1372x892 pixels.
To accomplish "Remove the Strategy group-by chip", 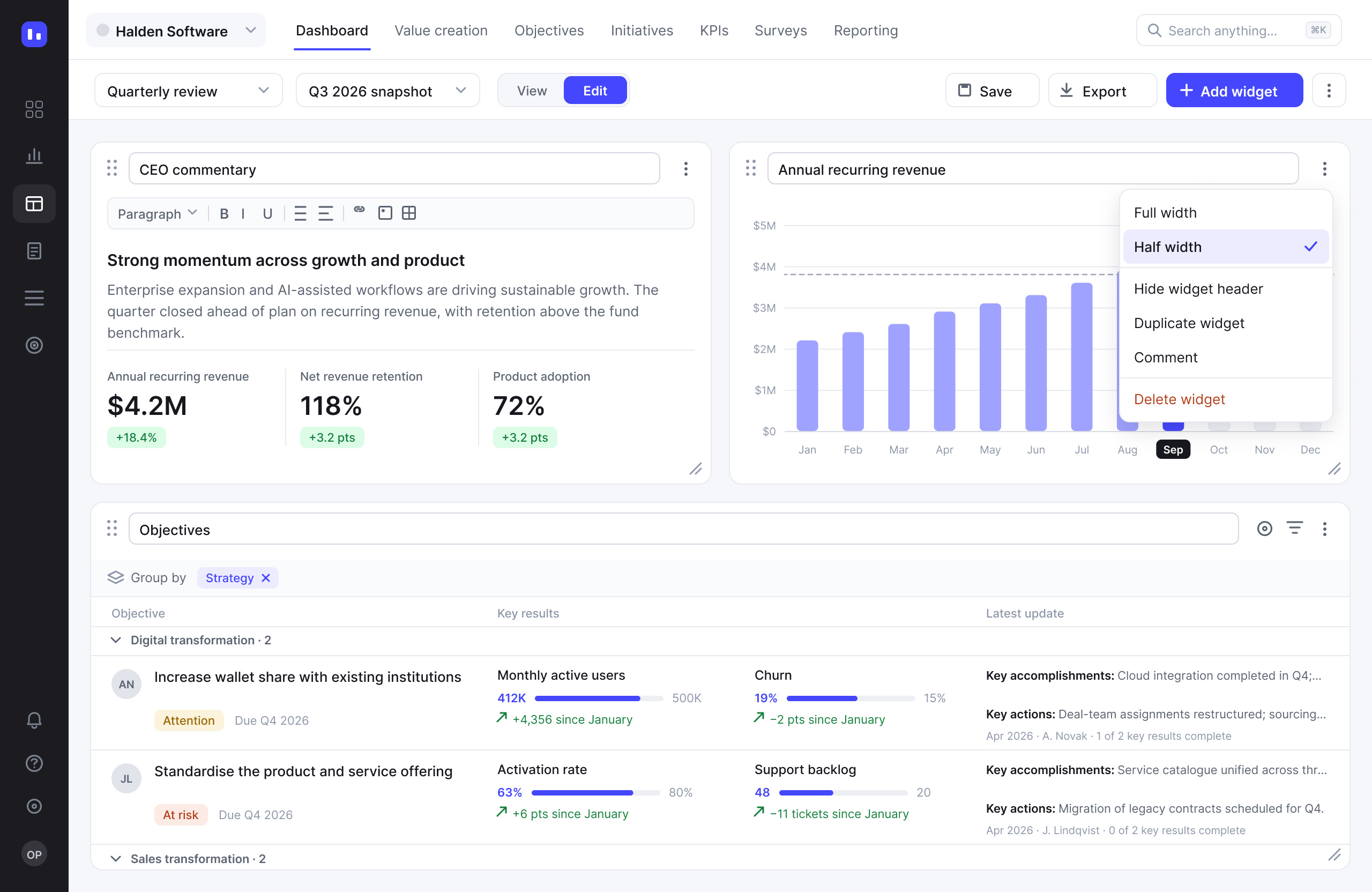I will point(266,578).
